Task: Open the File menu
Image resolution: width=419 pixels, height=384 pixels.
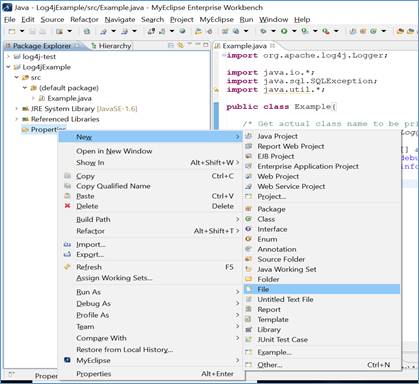Action: pos(10,20)
